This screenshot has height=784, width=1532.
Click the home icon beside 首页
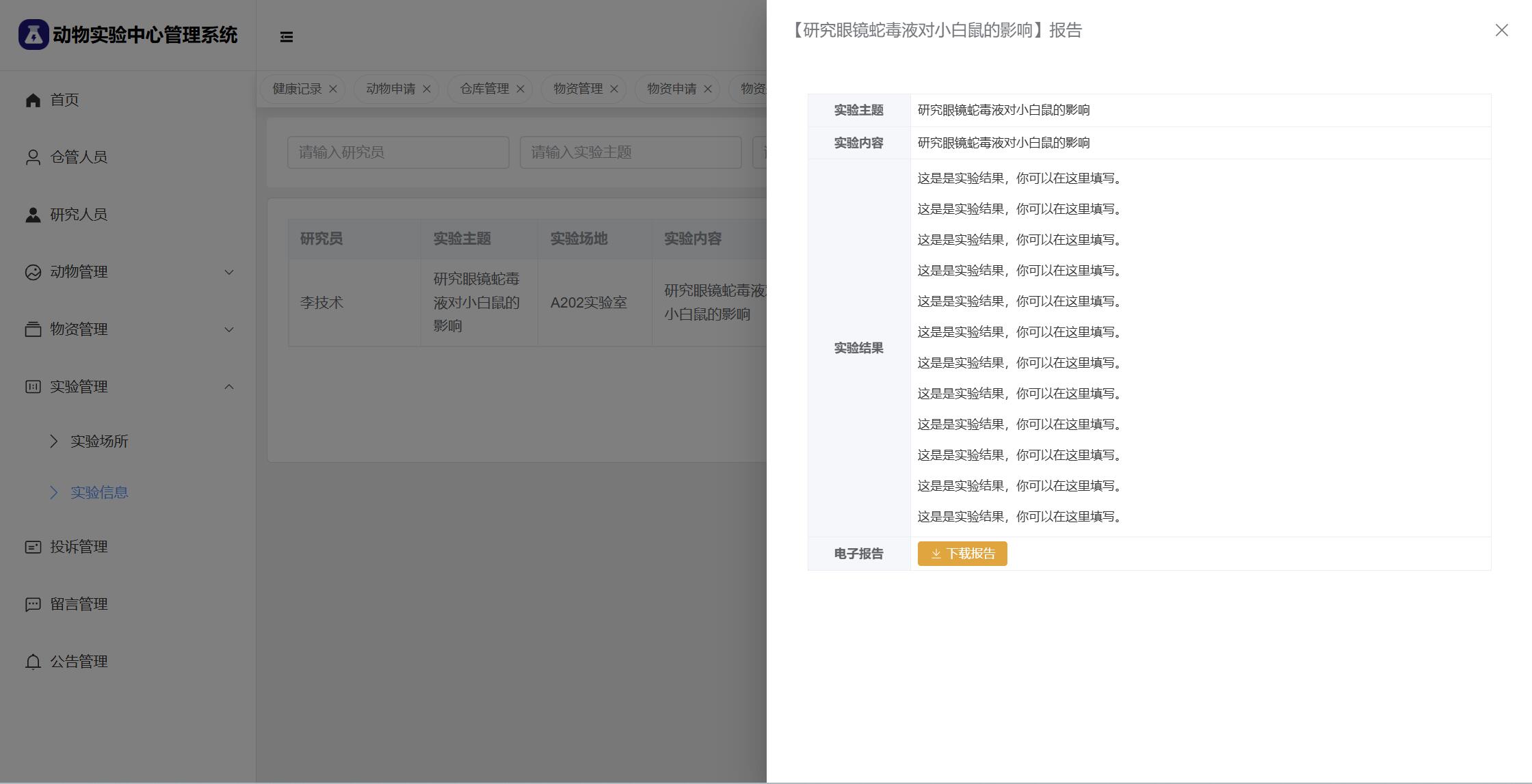[x=33, y=100]
